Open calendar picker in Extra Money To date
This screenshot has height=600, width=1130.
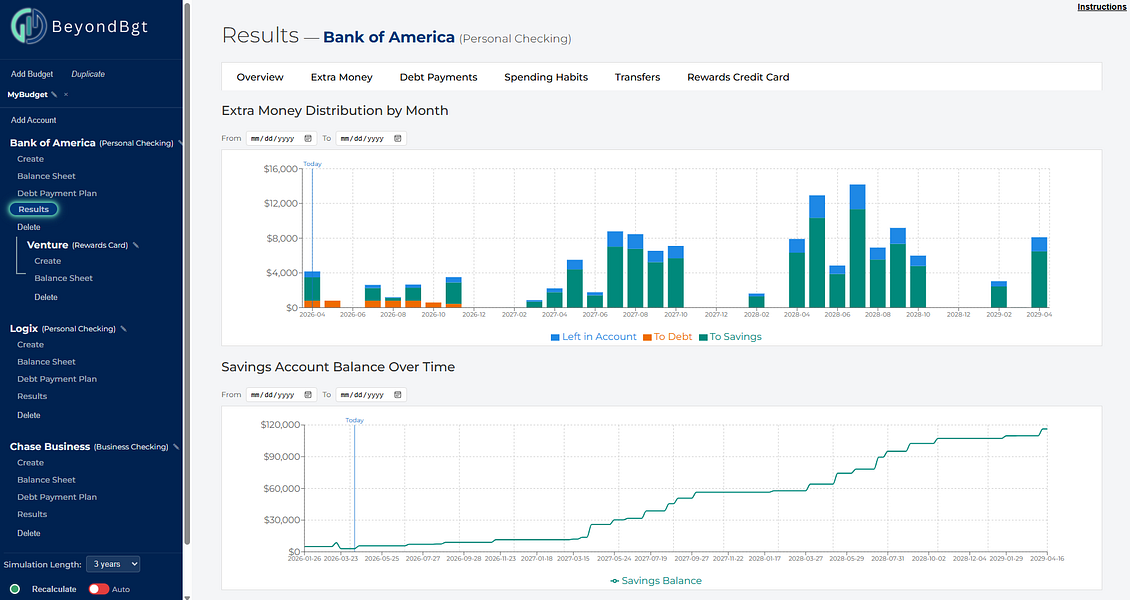[397, 138]
